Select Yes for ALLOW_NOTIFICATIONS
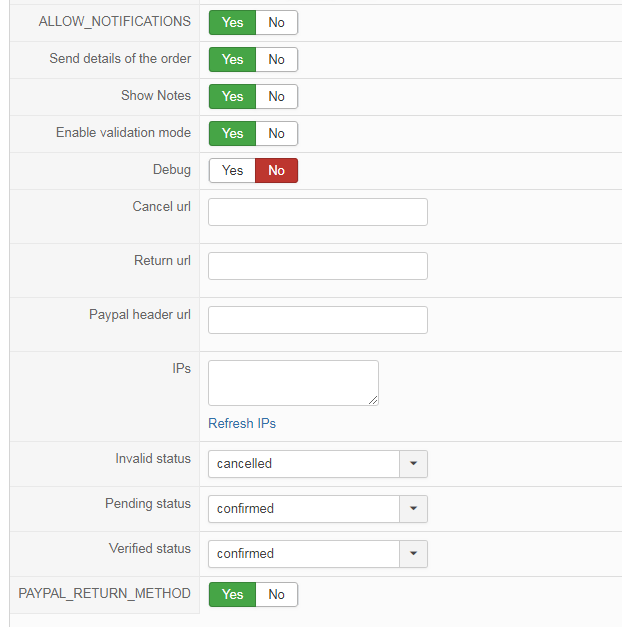Image resolution: width=622 pixels, height=627 pixels. pos(232,22)
